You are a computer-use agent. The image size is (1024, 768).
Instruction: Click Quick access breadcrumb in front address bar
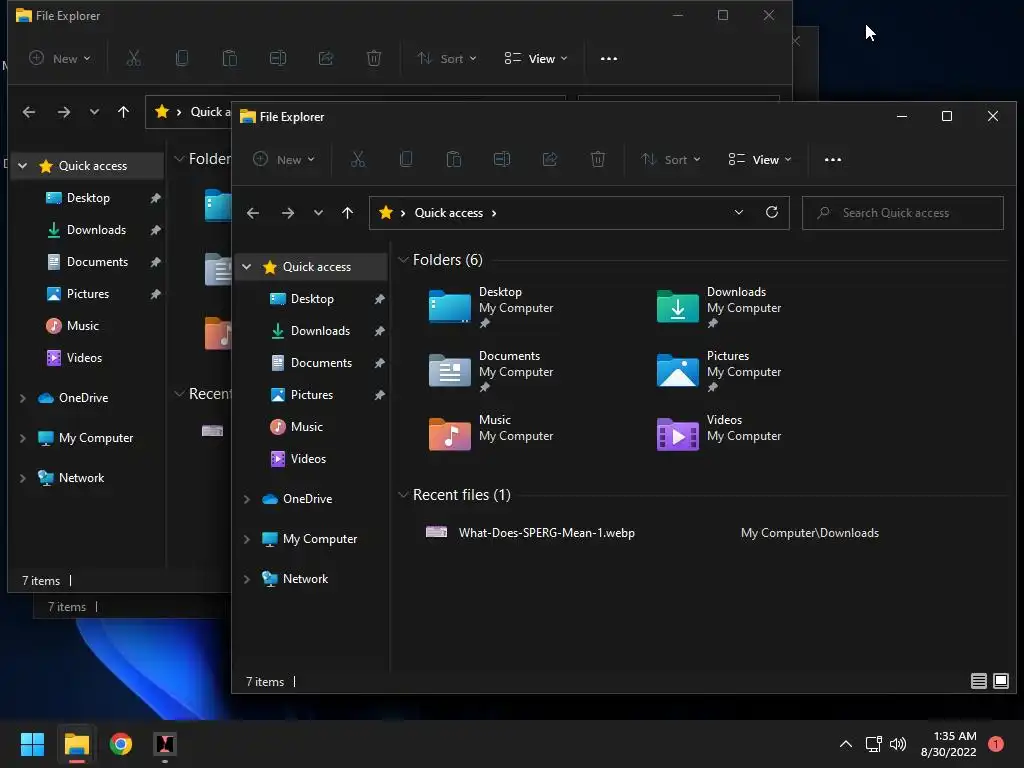click(449, 213)
